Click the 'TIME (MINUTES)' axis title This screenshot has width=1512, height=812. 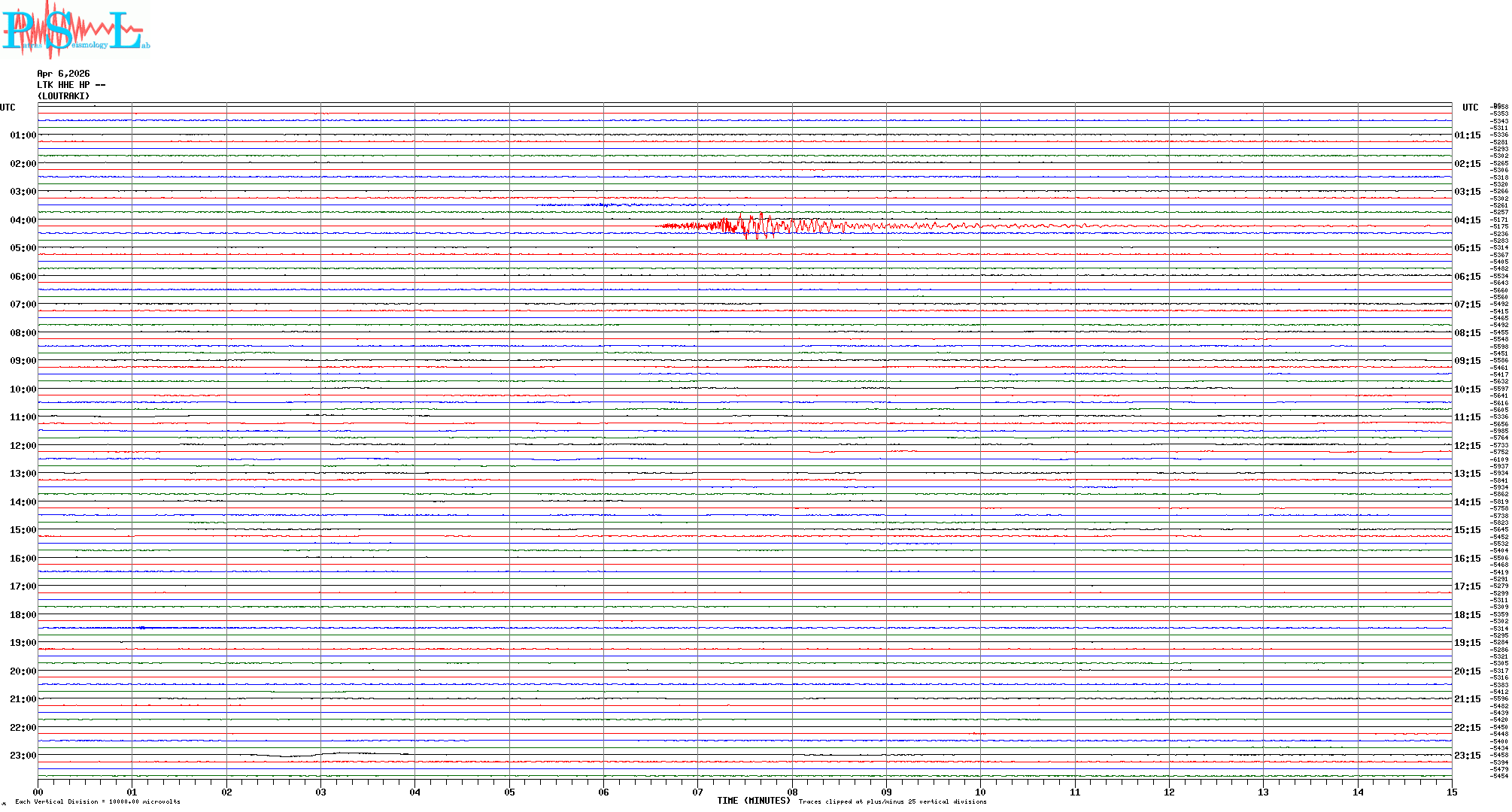754,801
